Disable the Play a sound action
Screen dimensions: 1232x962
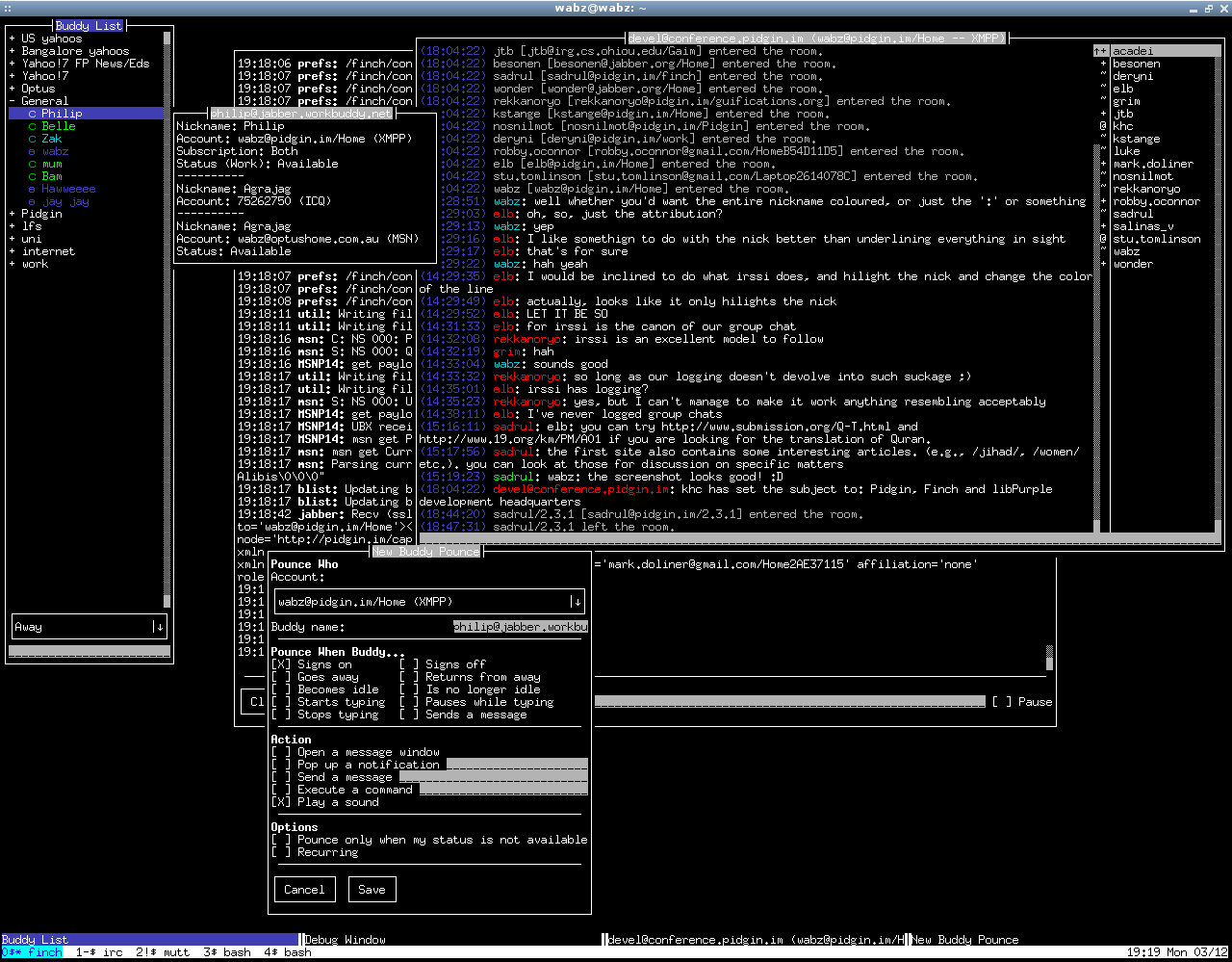tap(281, 802)
